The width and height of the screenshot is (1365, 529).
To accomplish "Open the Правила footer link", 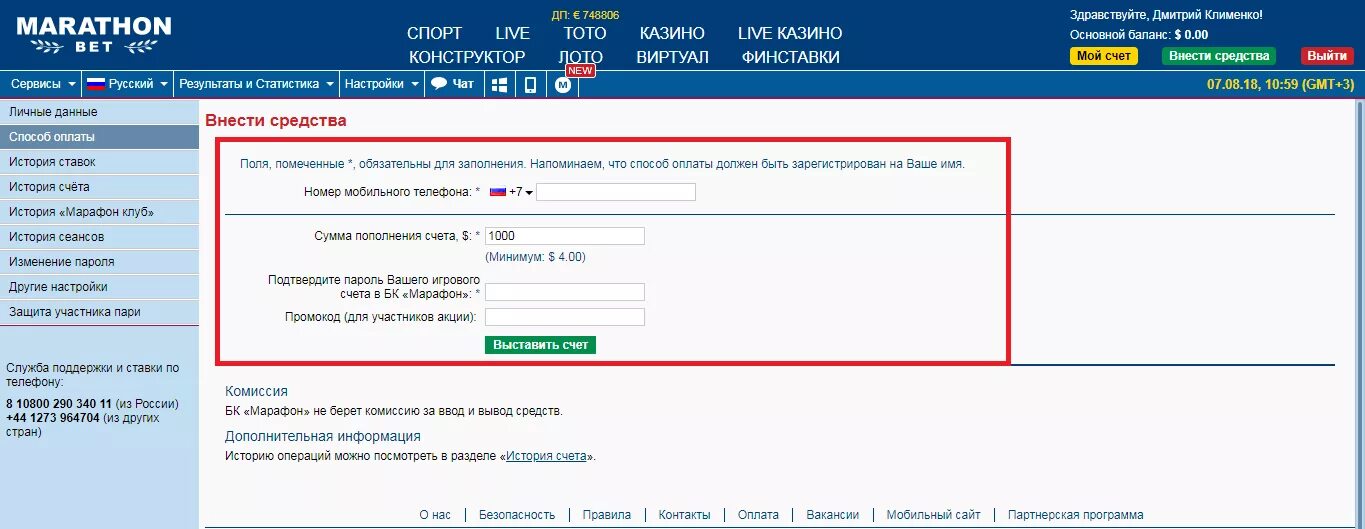I will 607,515.
